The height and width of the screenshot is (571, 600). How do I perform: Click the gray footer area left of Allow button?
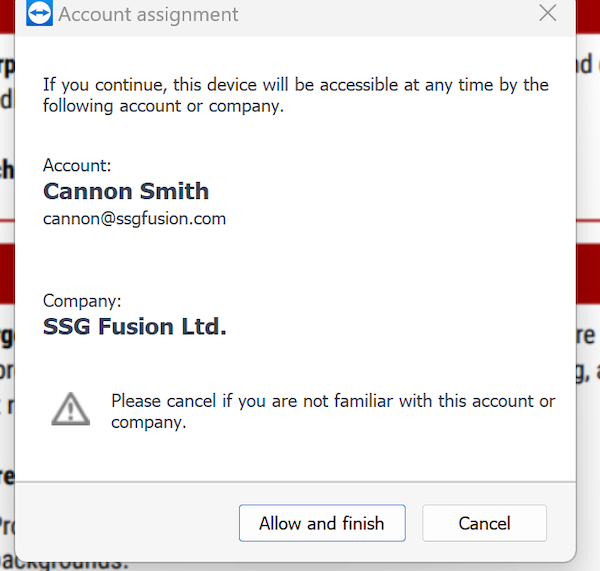(126, 523)
